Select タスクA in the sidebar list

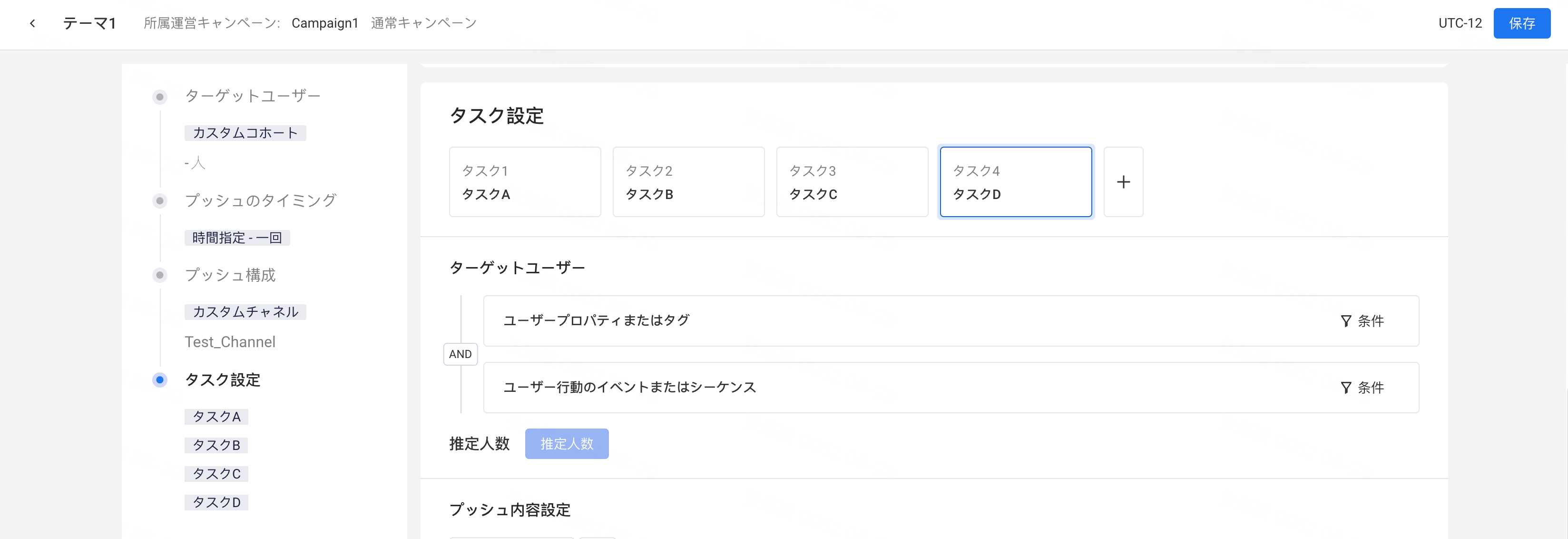pos(217,417)
